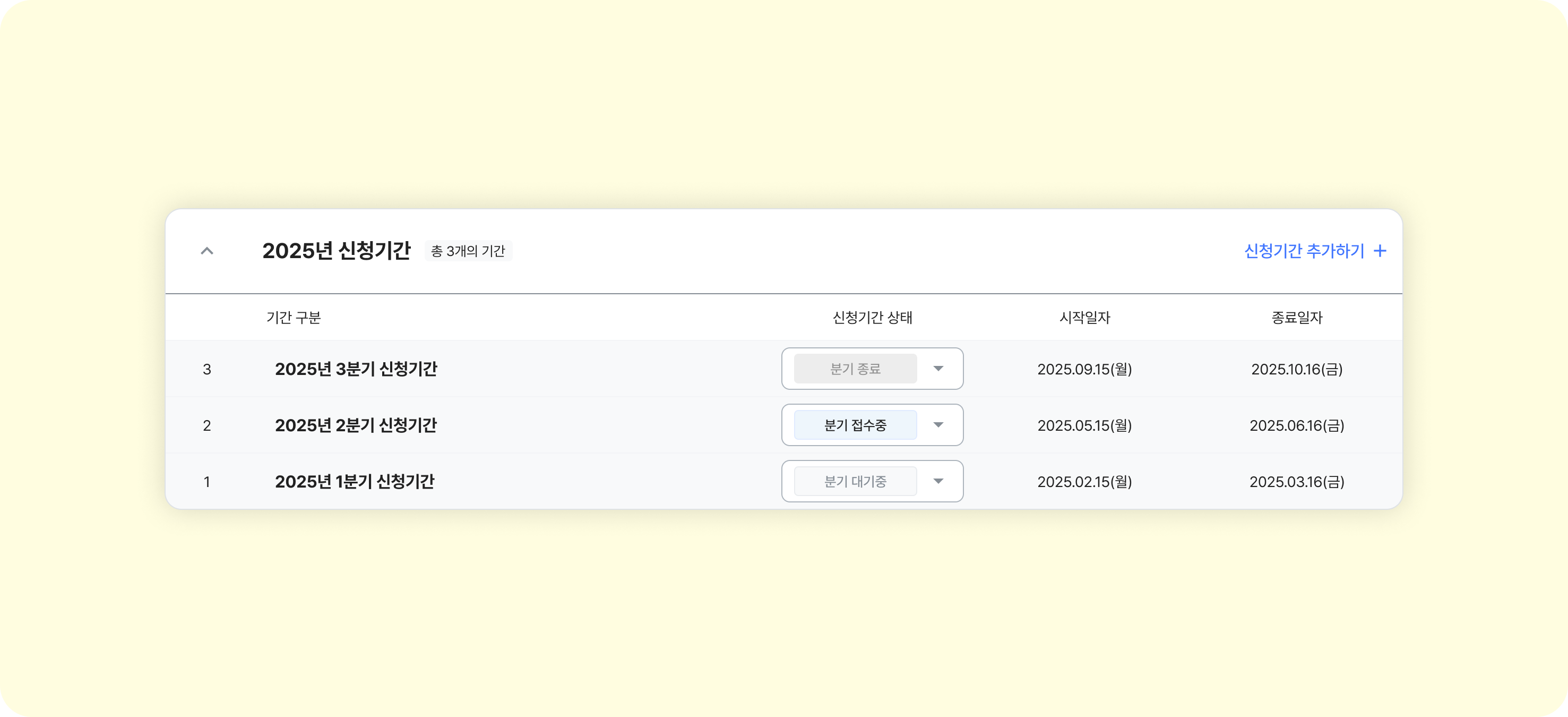1568x717 pixels.
Task: Click end date 2025.06.16(금)
Action: 1297,425
